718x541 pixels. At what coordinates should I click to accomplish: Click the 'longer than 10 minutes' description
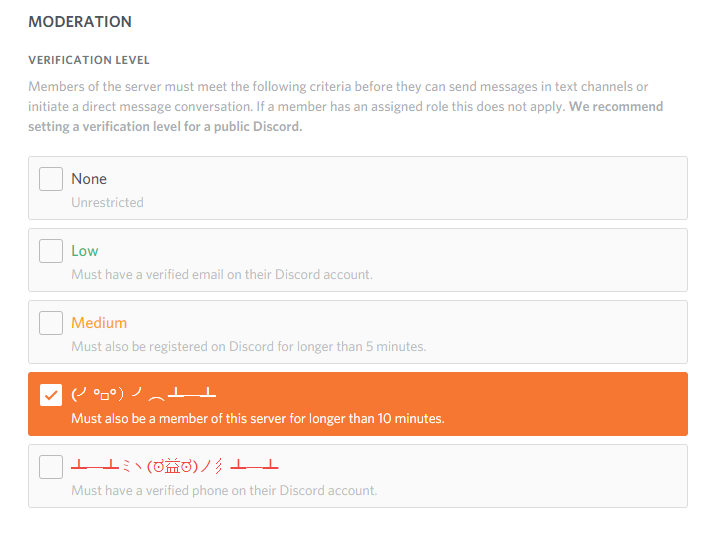[x=257, y=418]
